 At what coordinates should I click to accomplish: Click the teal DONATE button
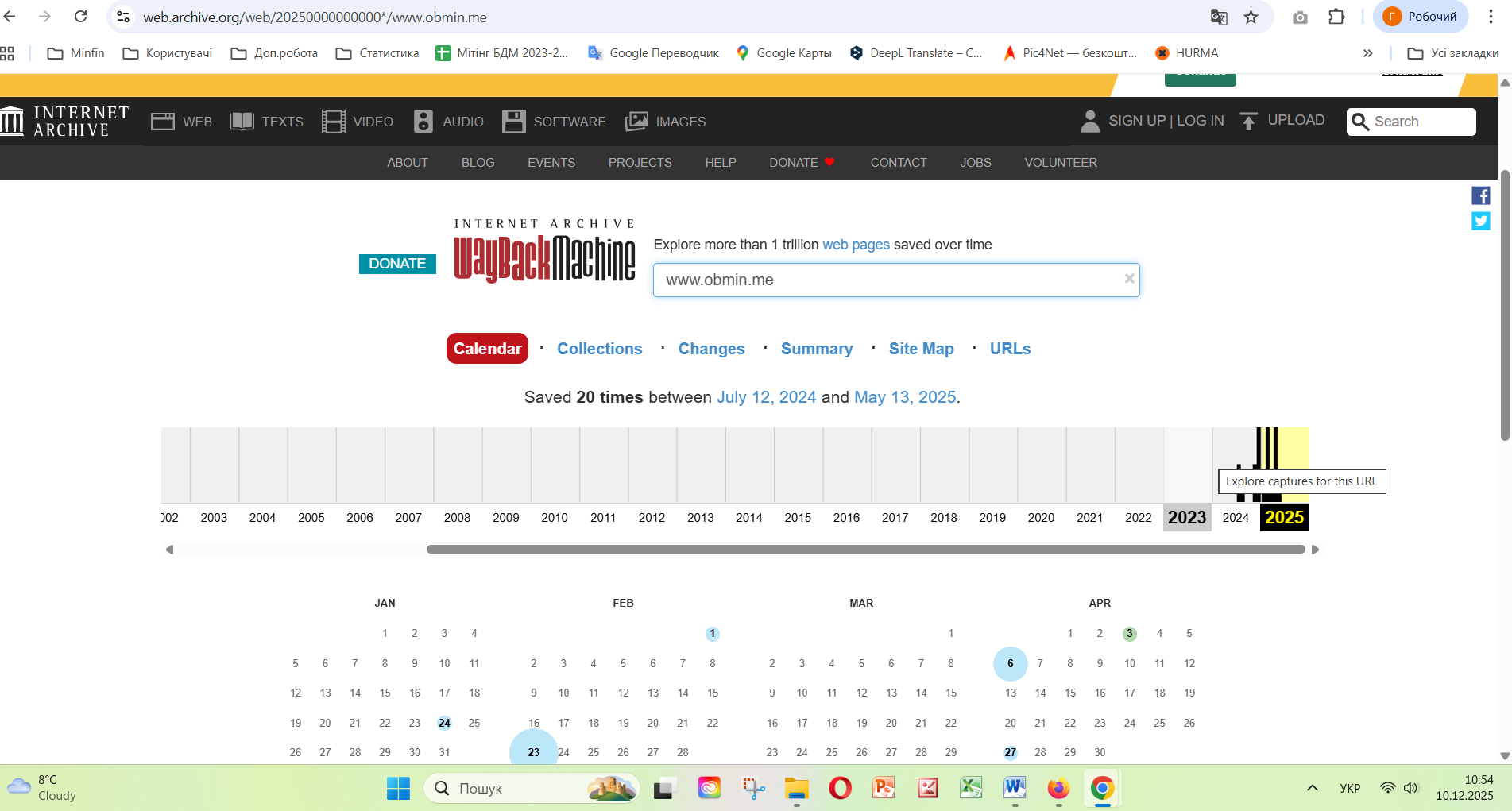tap(397, 264)
